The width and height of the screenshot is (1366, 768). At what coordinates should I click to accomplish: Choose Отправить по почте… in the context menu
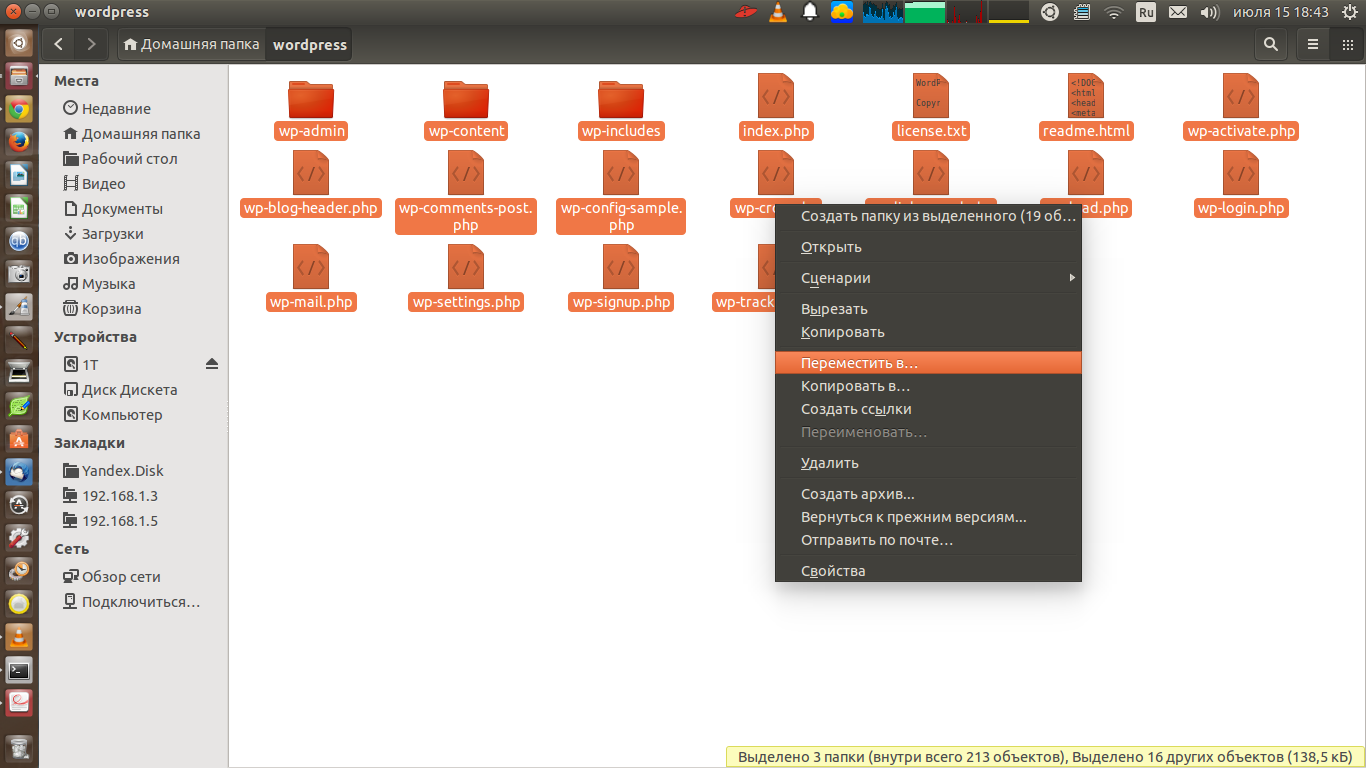[928, 540]
